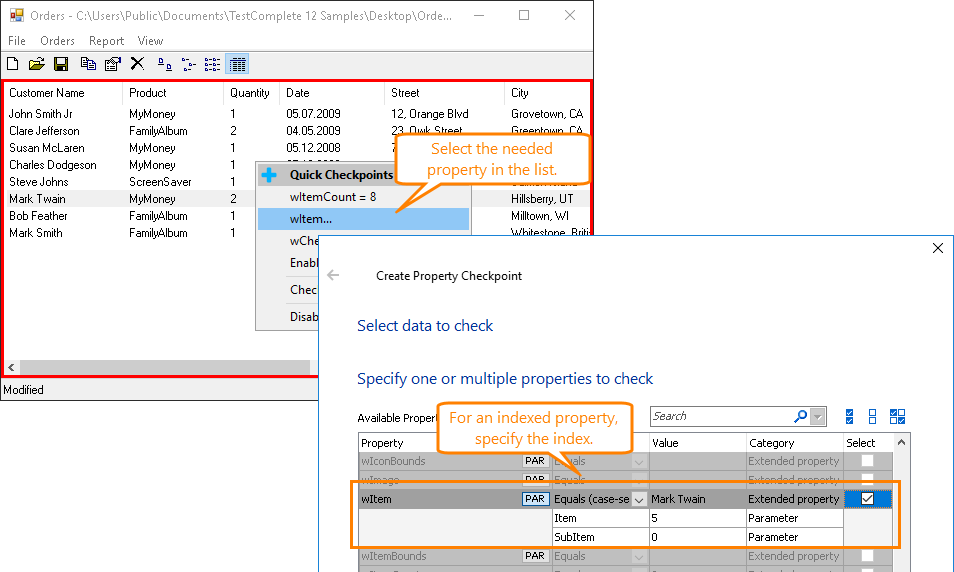
Task: Expand the Equals condition dropdown for wItem
Action: tap(639, 499)
